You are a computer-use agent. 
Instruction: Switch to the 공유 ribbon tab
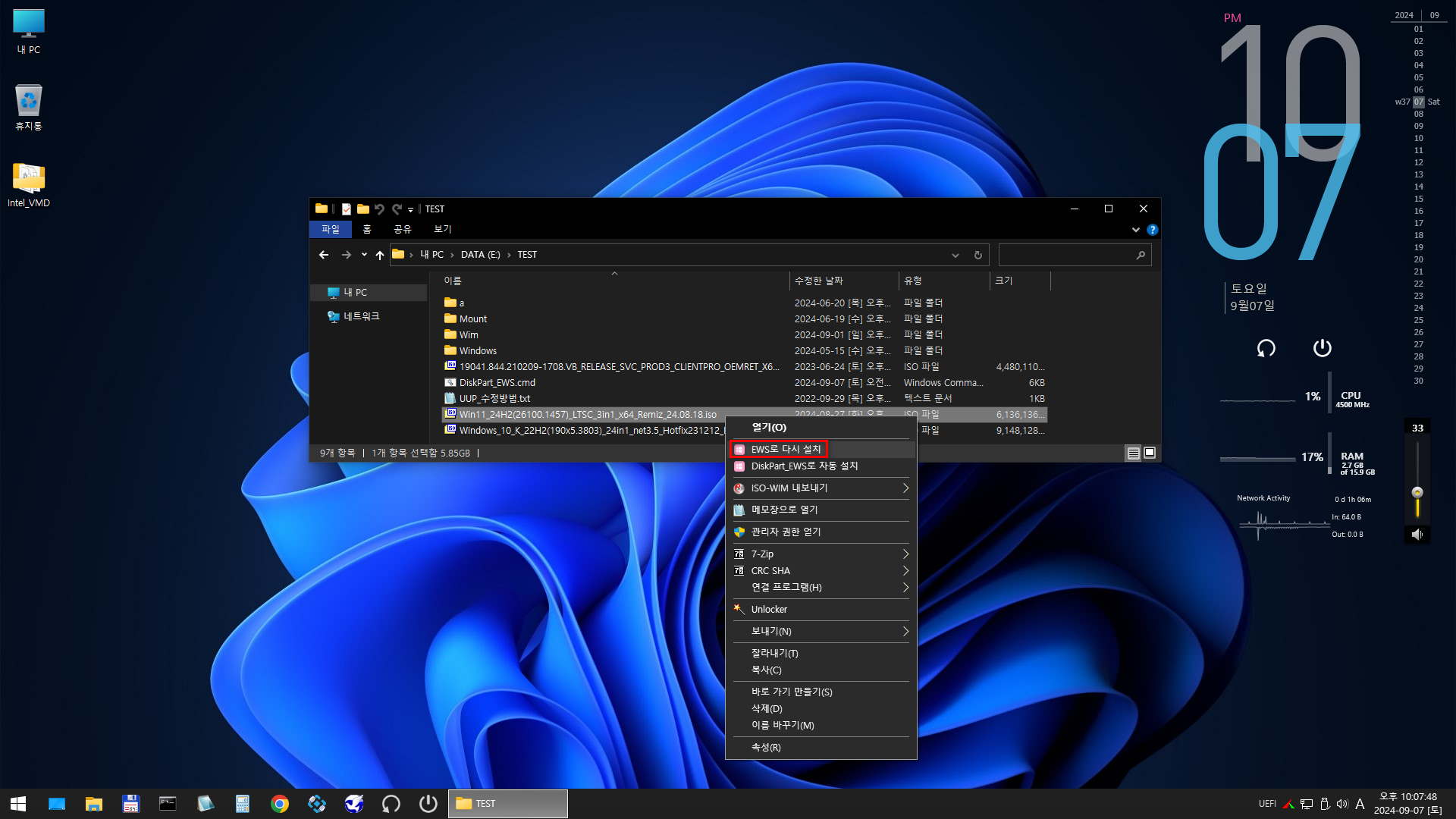tap(403, 229)
